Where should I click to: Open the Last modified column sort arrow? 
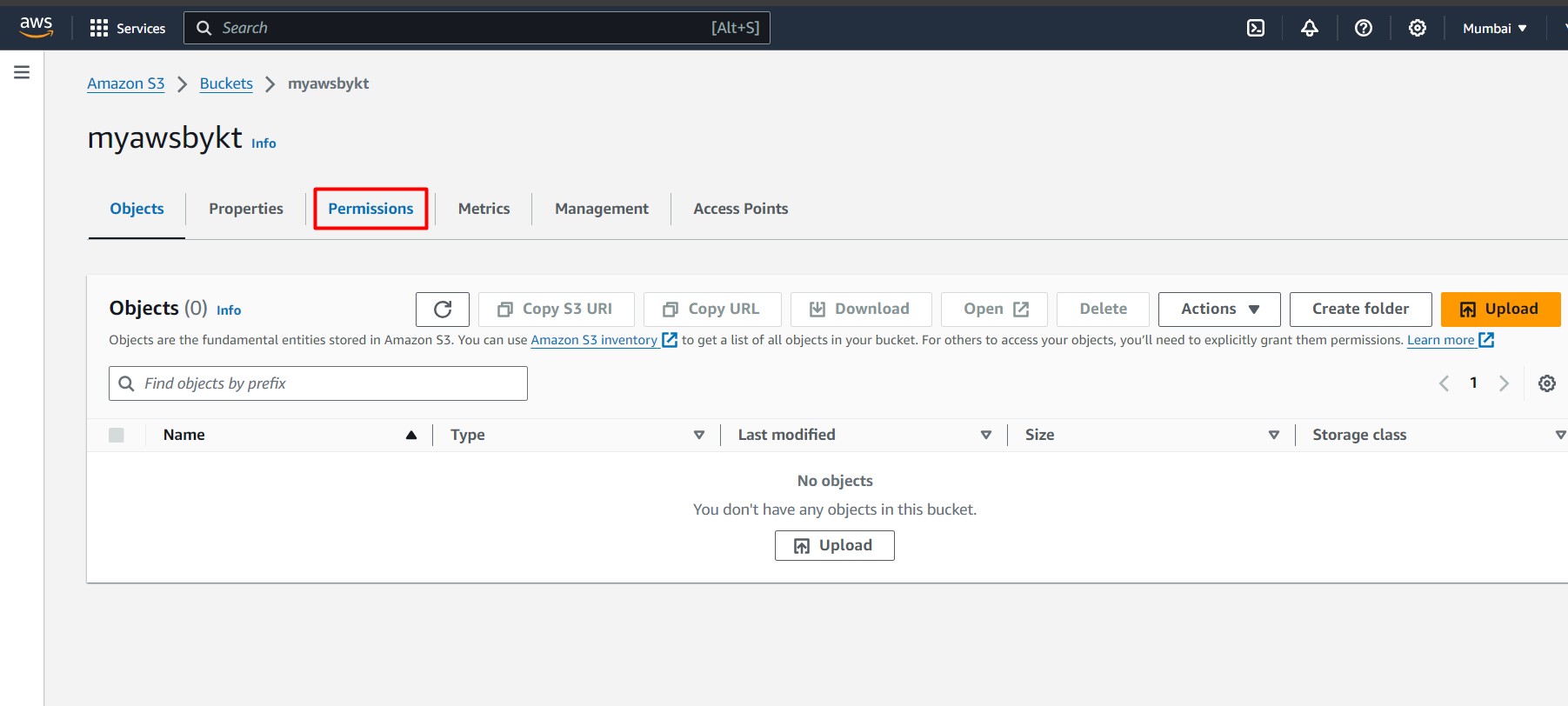pyautogui.click(x=986, y=435)
